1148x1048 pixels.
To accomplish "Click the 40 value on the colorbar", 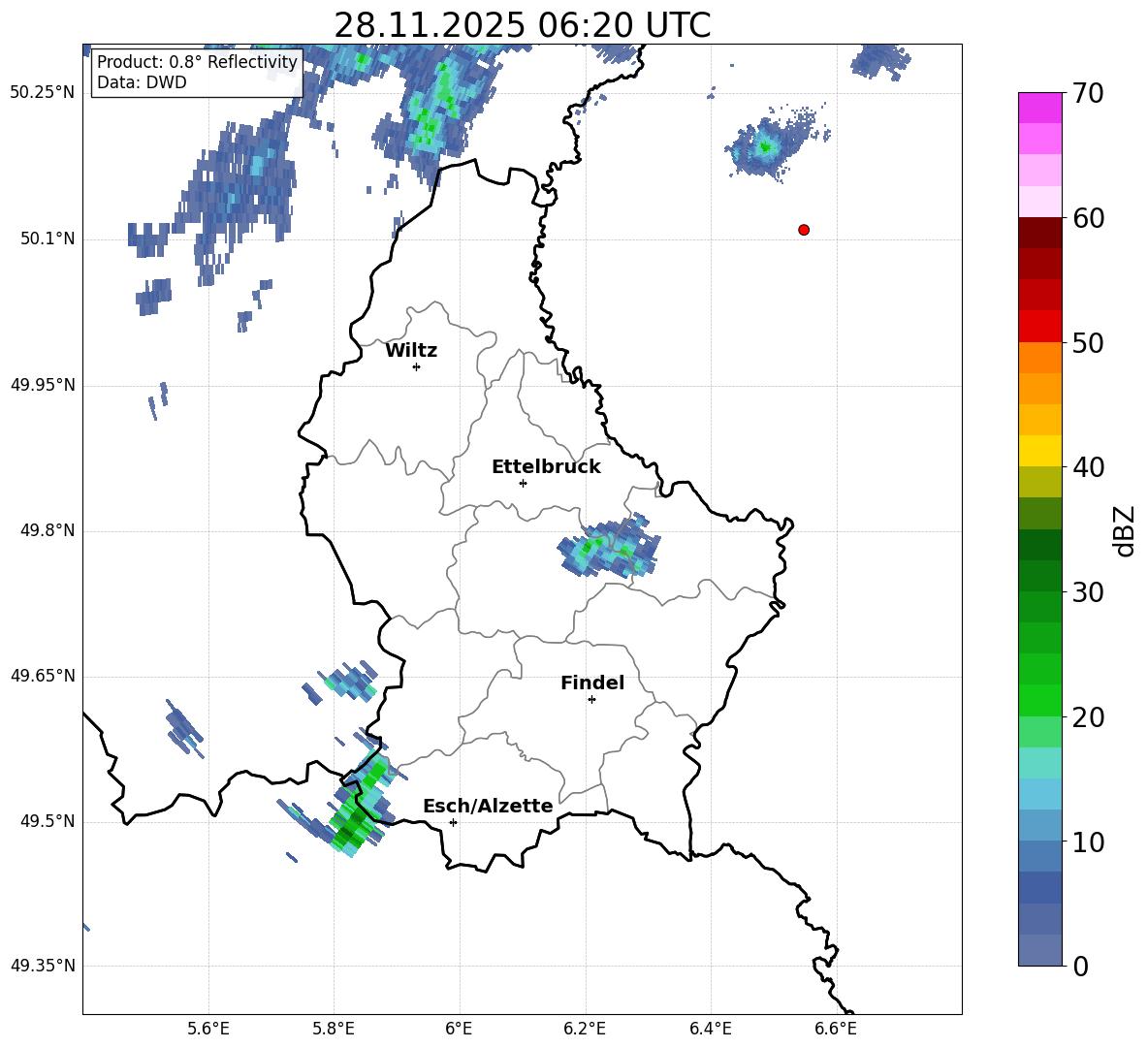I will click(1088, 467).
